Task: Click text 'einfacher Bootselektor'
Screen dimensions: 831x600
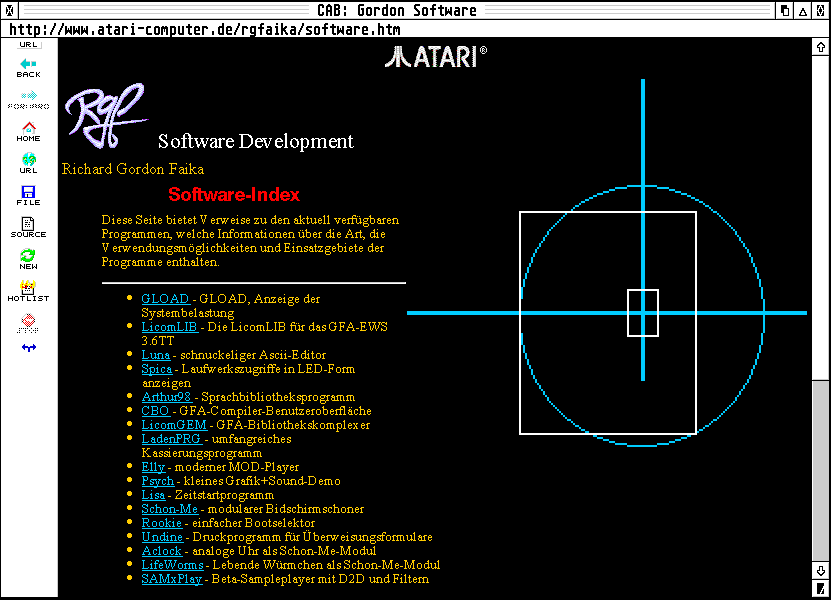Action: 253,523
